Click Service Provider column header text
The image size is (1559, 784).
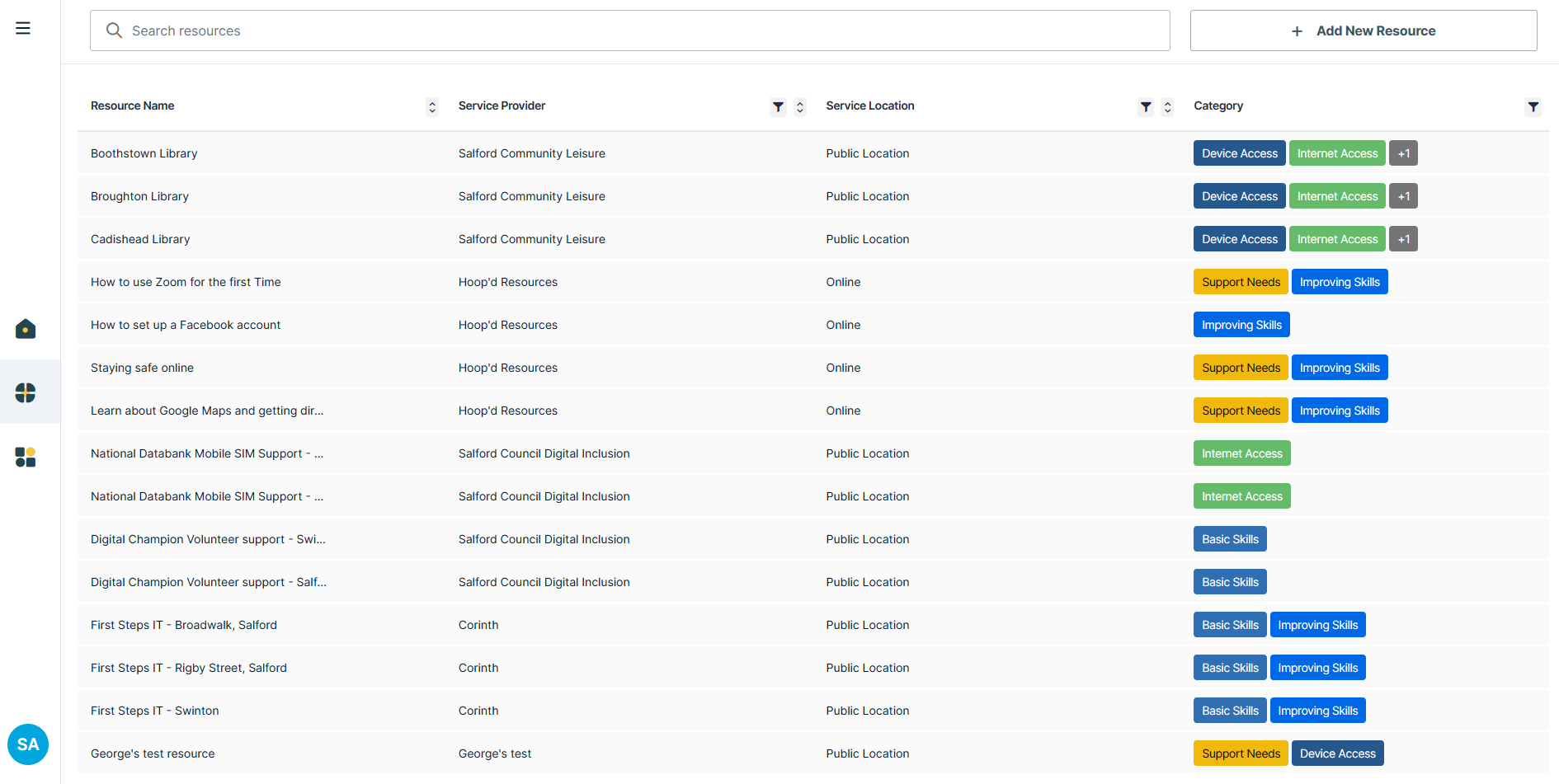point(502,106)
